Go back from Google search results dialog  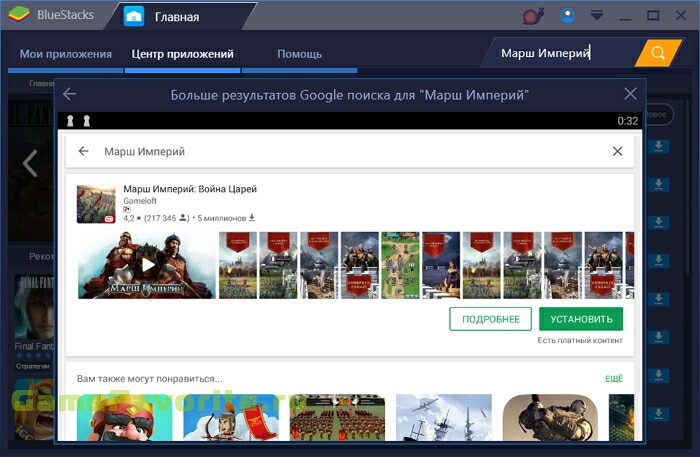[69, 94]
